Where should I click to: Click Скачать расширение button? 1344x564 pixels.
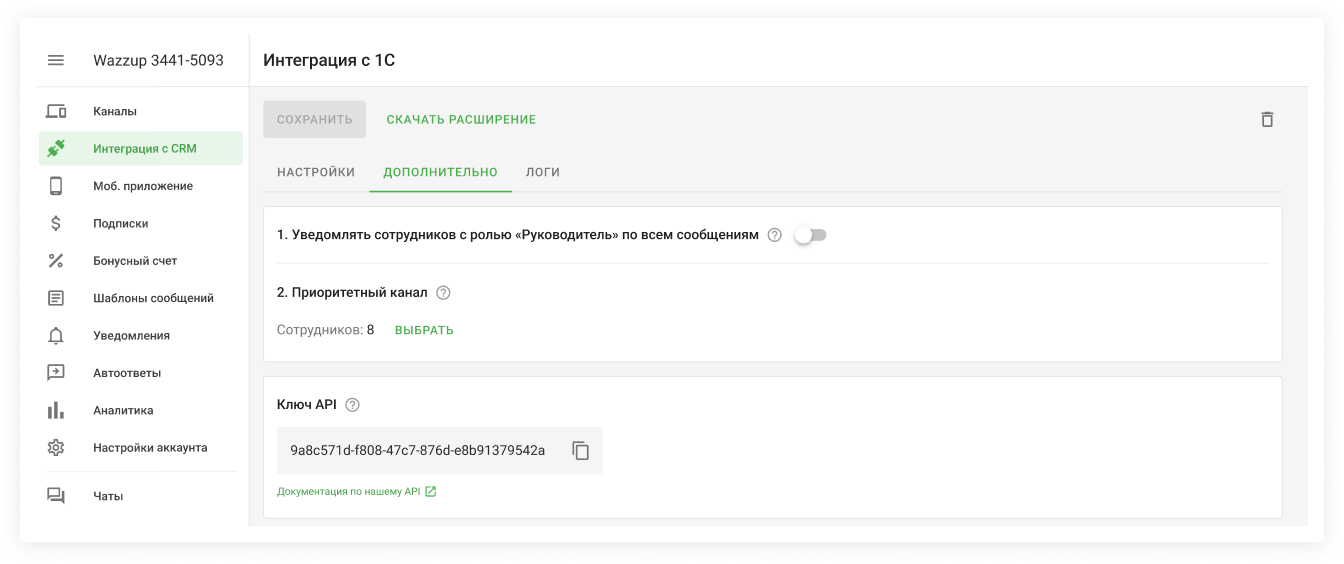pyautogui.click(x=461, y=119)
